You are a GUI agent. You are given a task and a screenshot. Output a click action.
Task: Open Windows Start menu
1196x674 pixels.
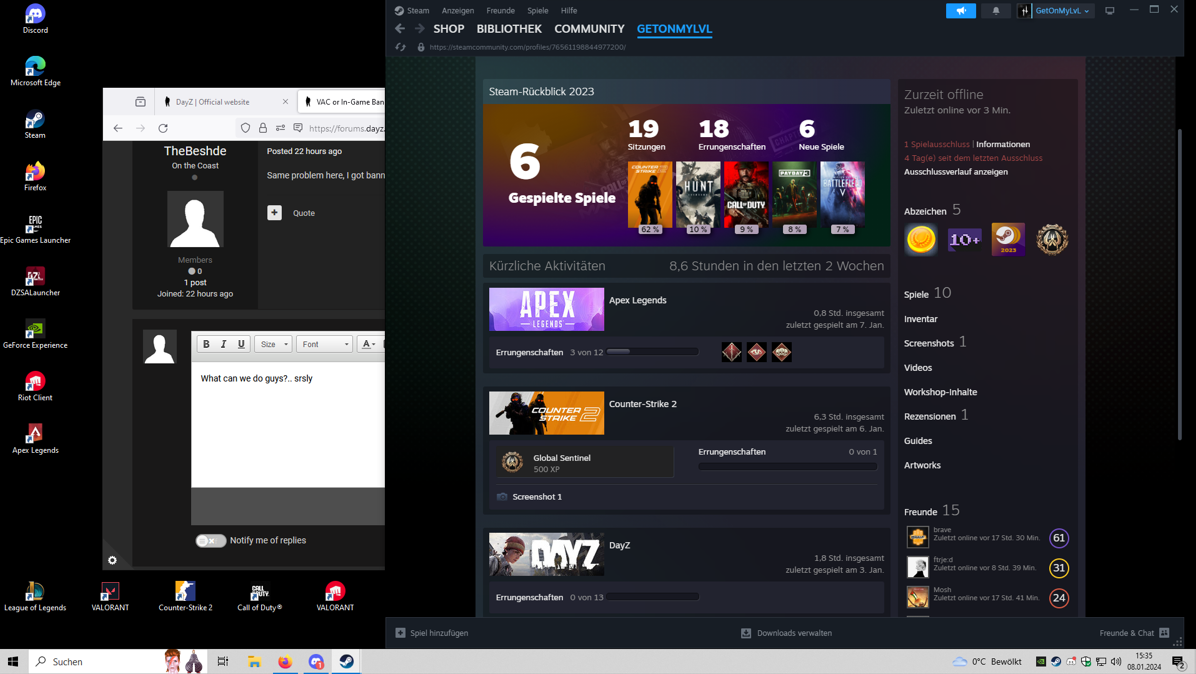coord(13,662)
